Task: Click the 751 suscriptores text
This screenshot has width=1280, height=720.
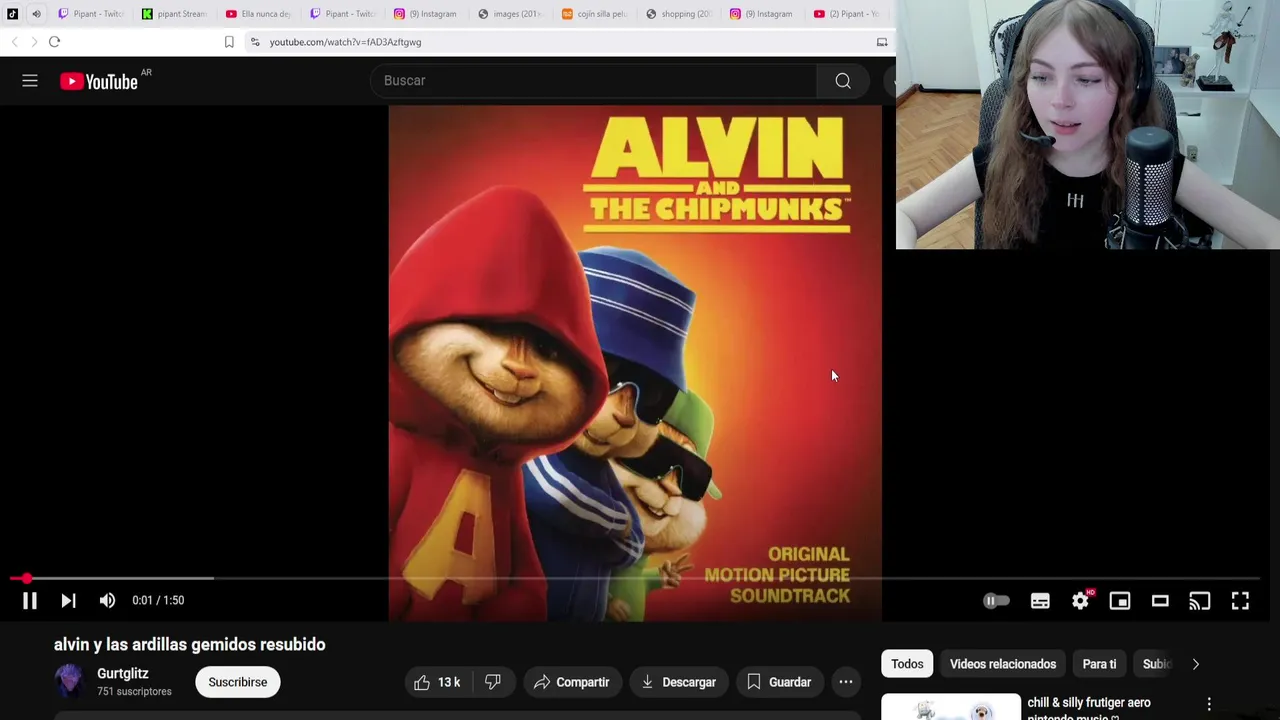Action: 134,692
